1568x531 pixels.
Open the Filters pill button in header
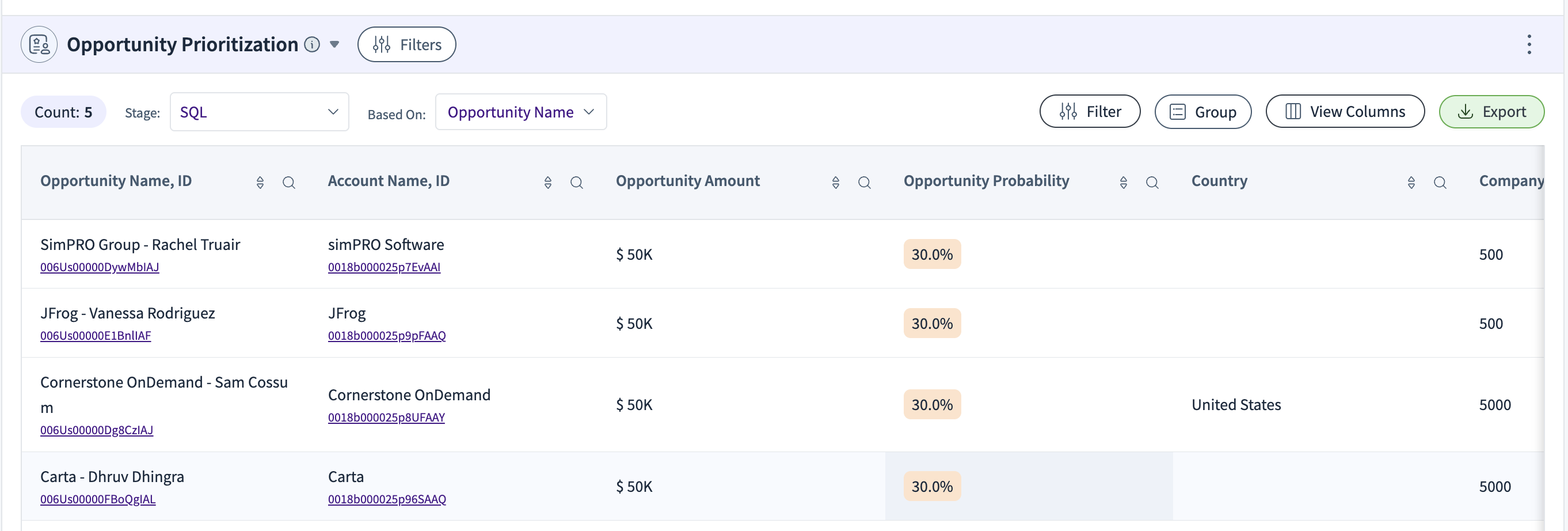(406, 44)
